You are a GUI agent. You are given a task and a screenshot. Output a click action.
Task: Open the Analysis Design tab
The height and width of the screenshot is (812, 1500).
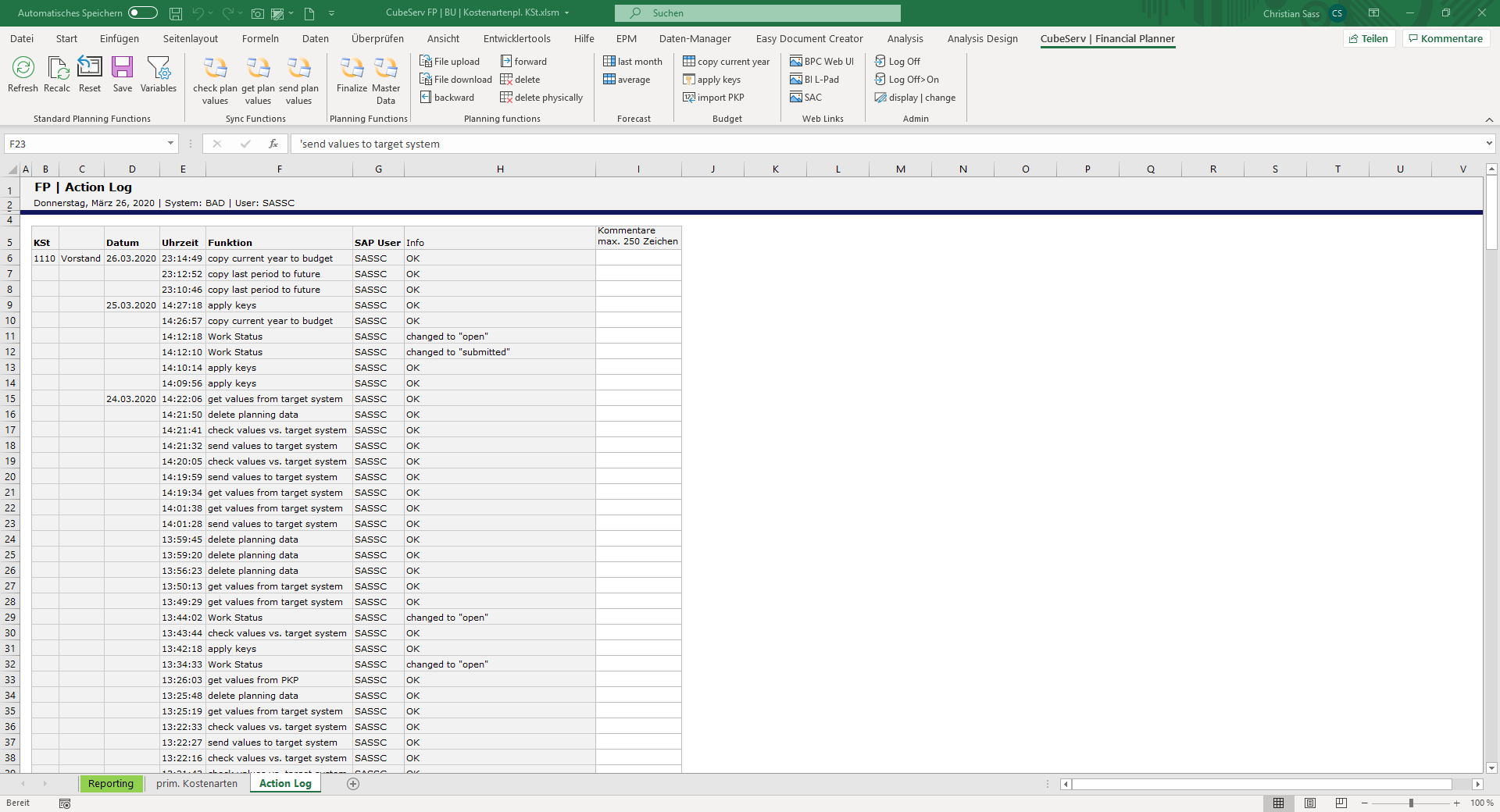tap(982, 38)
